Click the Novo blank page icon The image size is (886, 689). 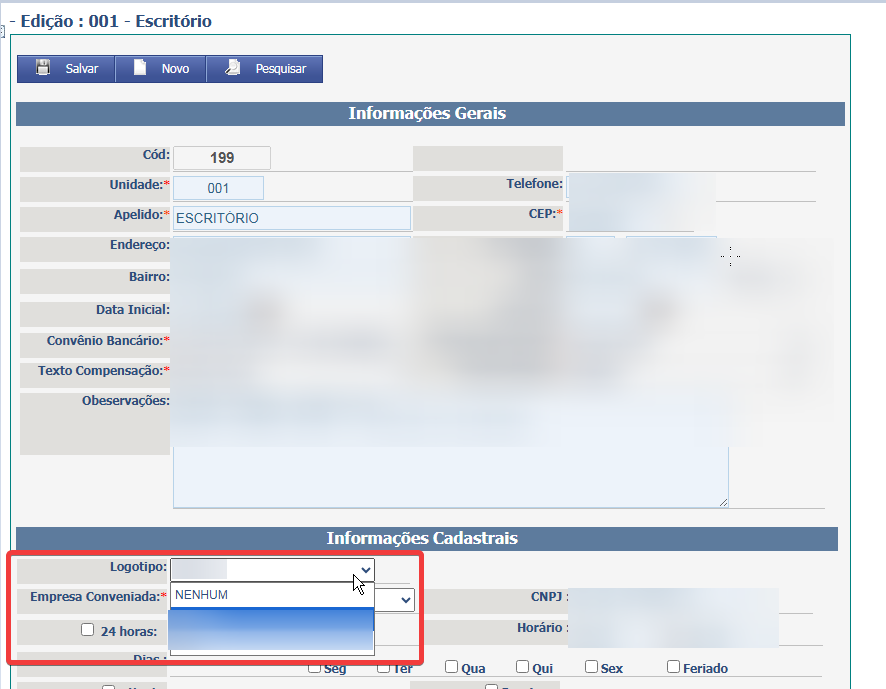click(140, 68)
